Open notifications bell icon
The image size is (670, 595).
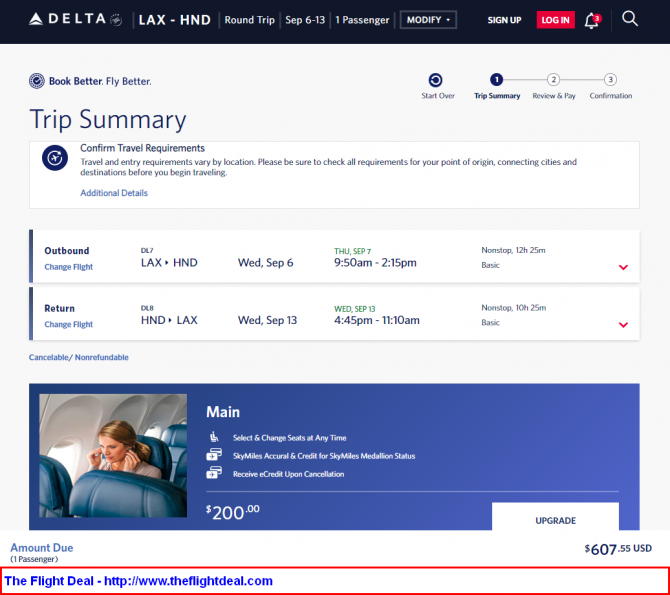(x=591, y=20)
